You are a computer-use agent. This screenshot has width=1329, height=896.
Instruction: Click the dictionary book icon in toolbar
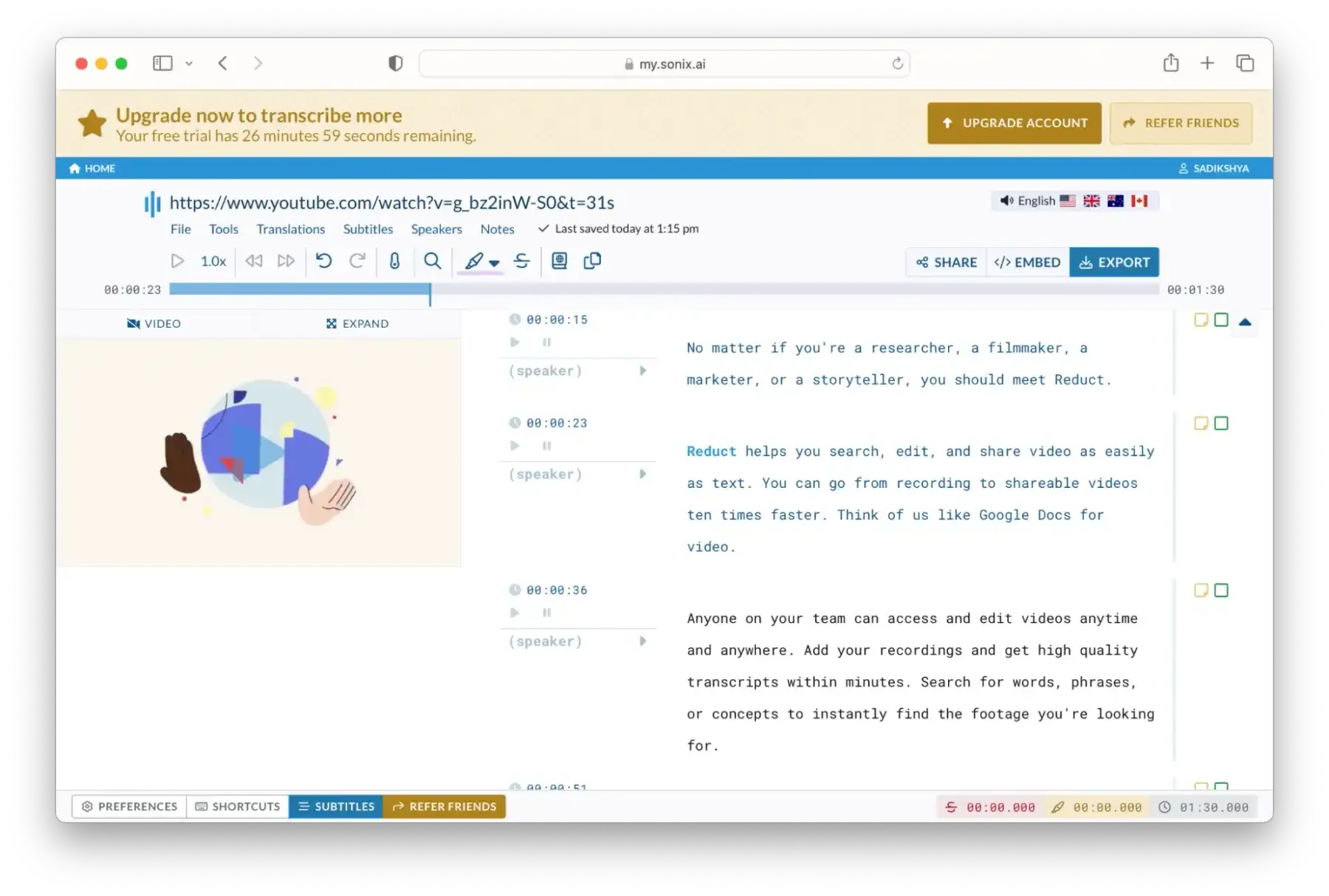pyautogui.click(x=560, y=261)
